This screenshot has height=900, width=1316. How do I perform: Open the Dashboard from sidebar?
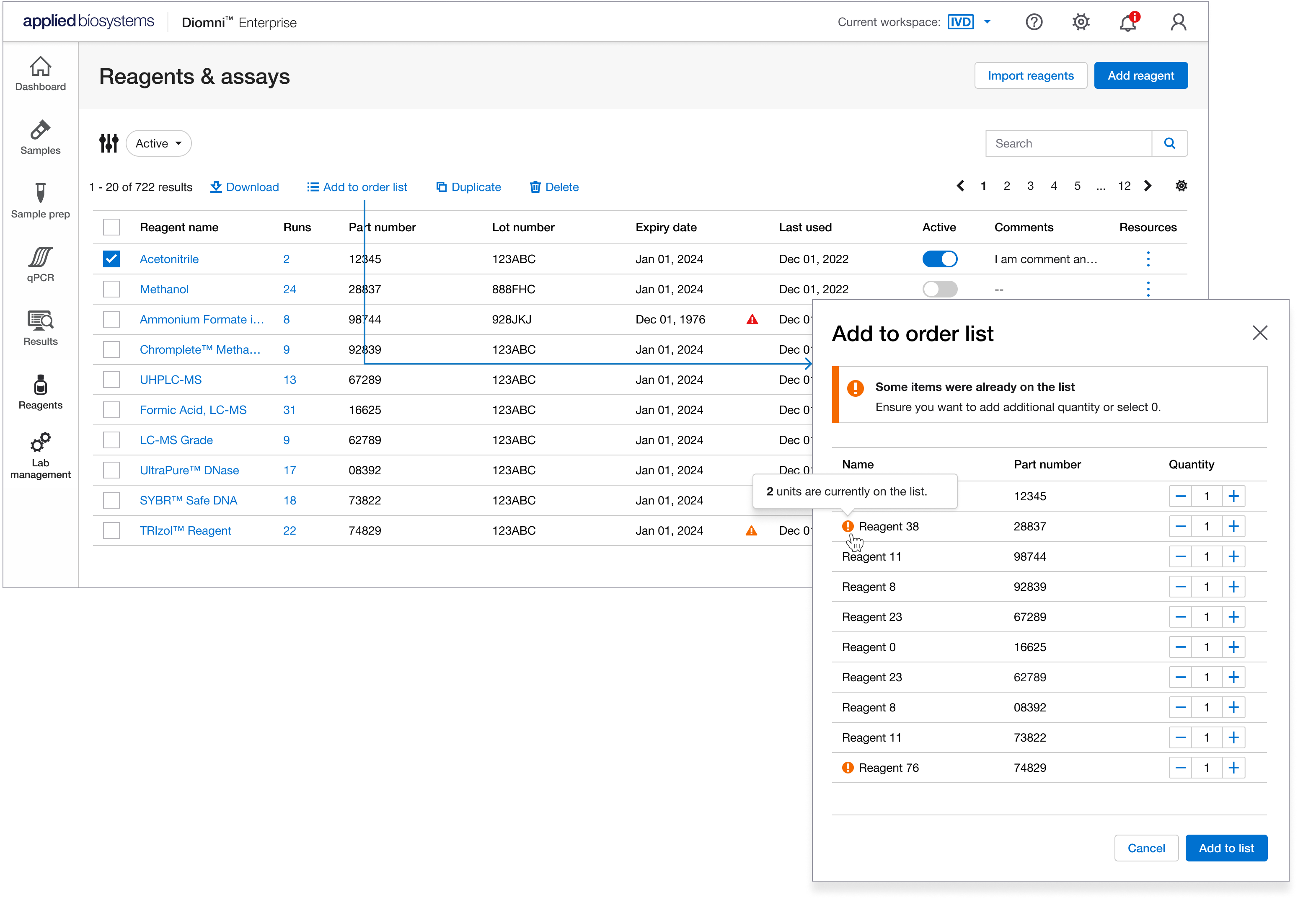pos(40,74)
